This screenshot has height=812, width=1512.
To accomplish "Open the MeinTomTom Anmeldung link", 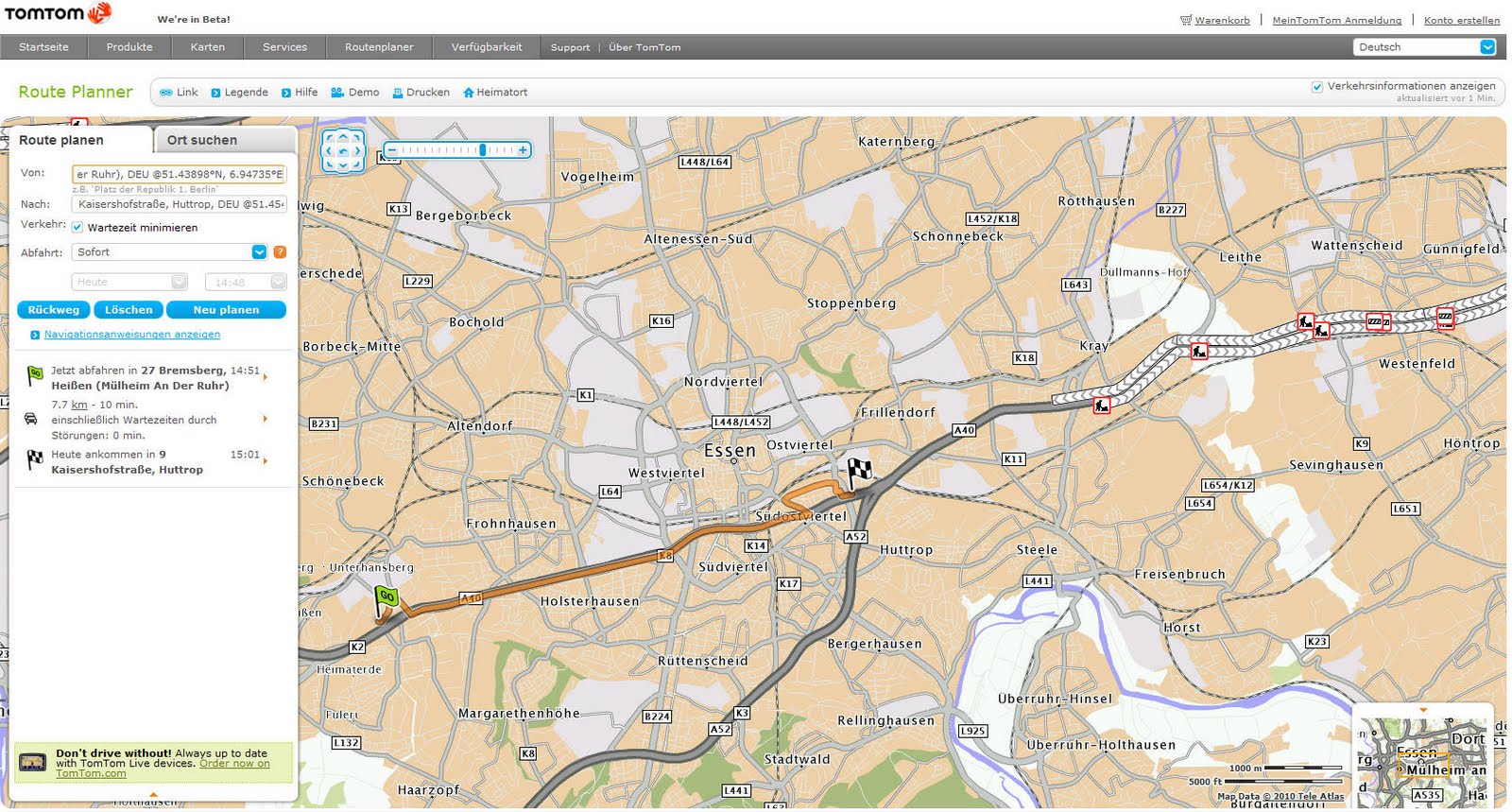I will [x=1336, y=20].
